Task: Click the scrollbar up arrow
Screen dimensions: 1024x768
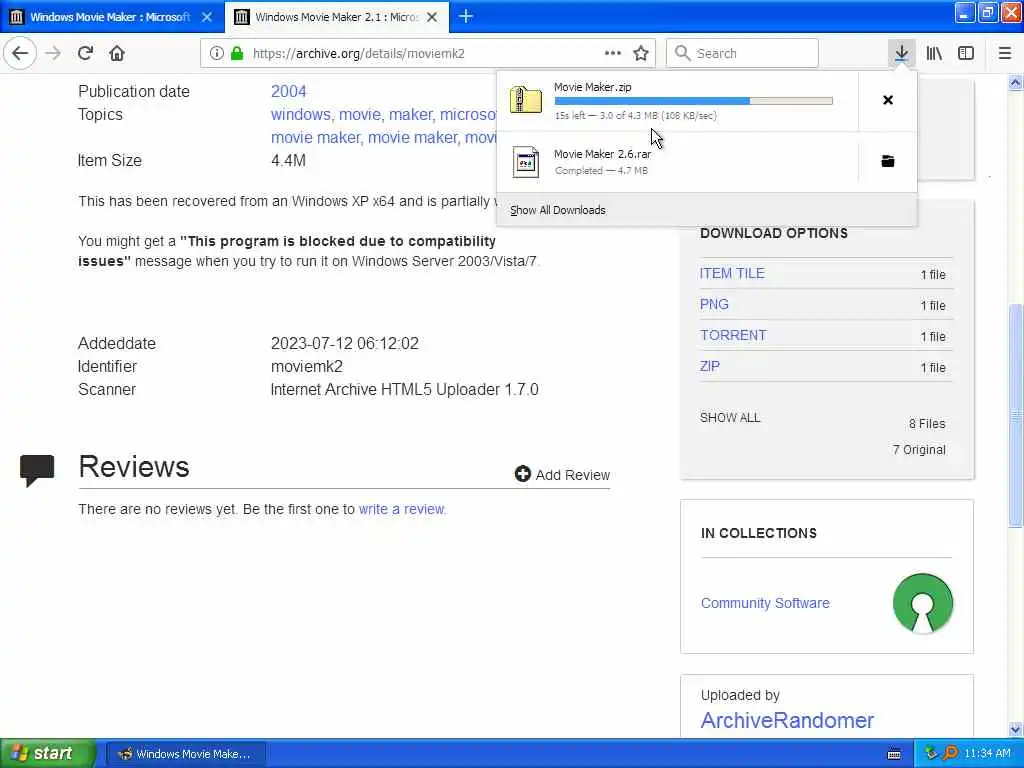Action: [1016, 83]
